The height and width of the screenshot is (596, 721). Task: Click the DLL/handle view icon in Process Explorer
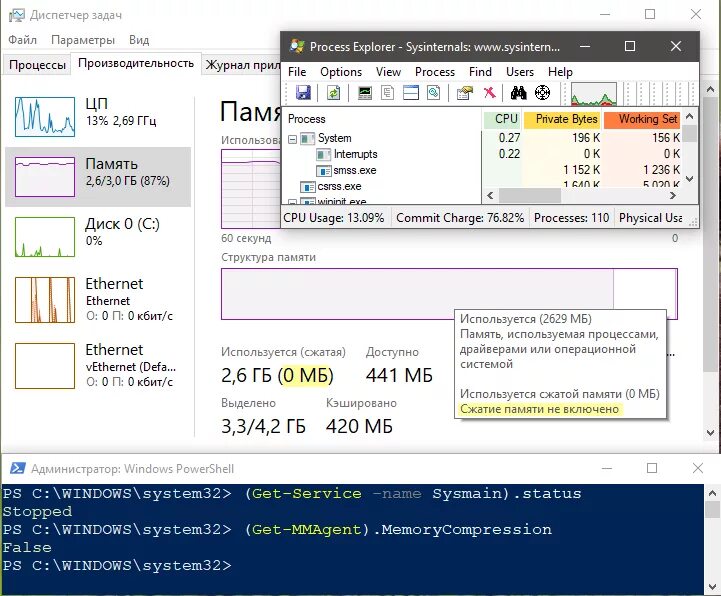click(434, 93)
